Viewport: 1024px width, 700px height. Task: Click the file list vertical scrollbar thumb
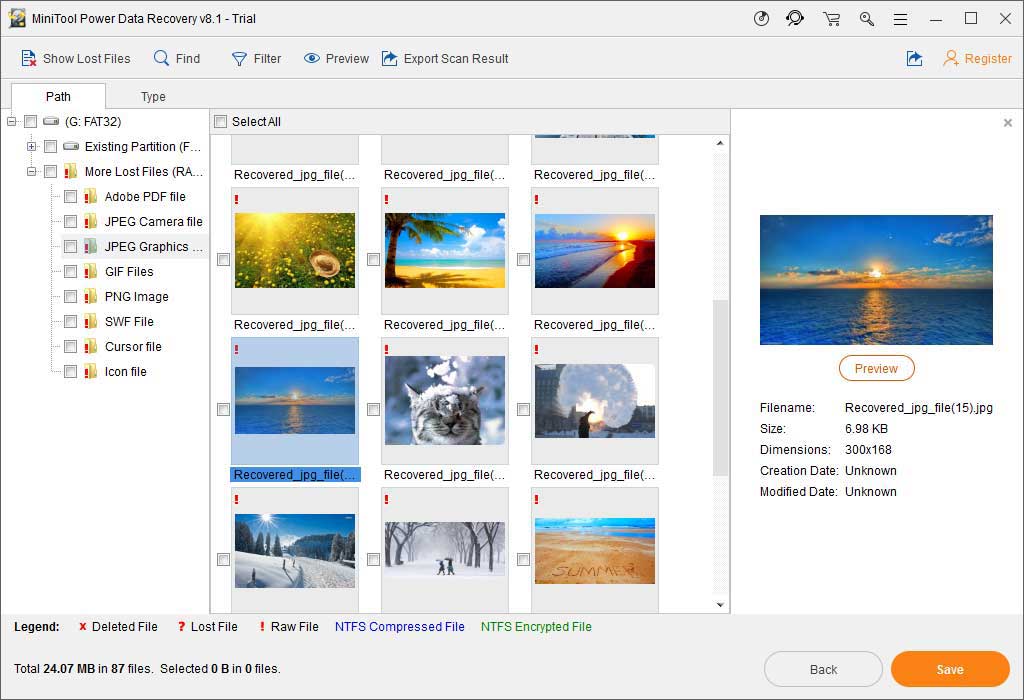pyautogui.click(x=720, y=387)
